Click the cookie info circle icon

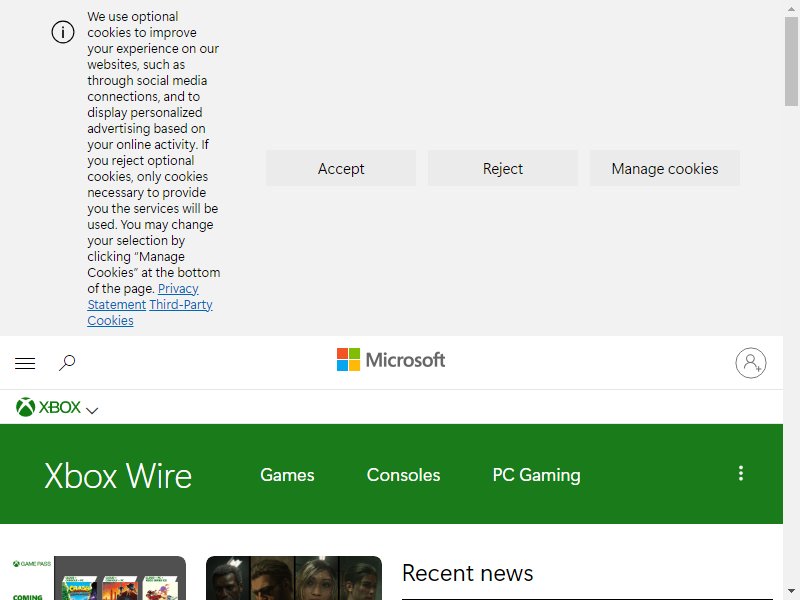(x=63, y=32)
